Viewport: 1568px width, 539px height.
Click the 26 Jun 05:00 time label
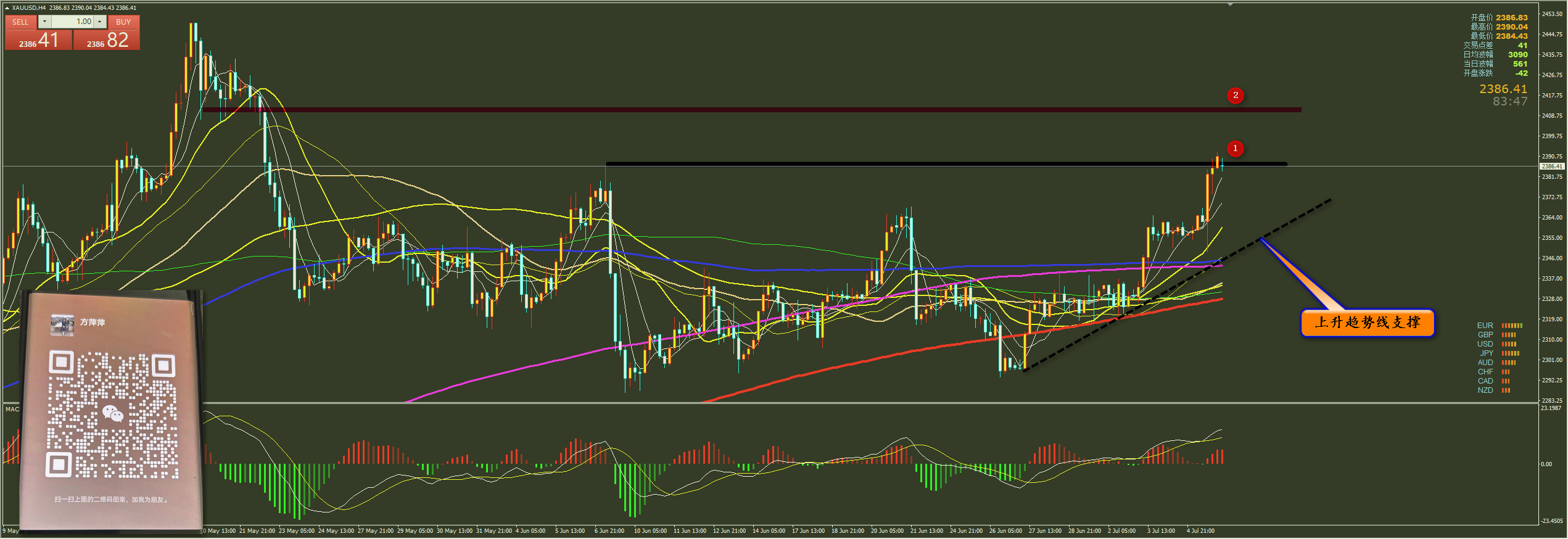(1005, 531)
